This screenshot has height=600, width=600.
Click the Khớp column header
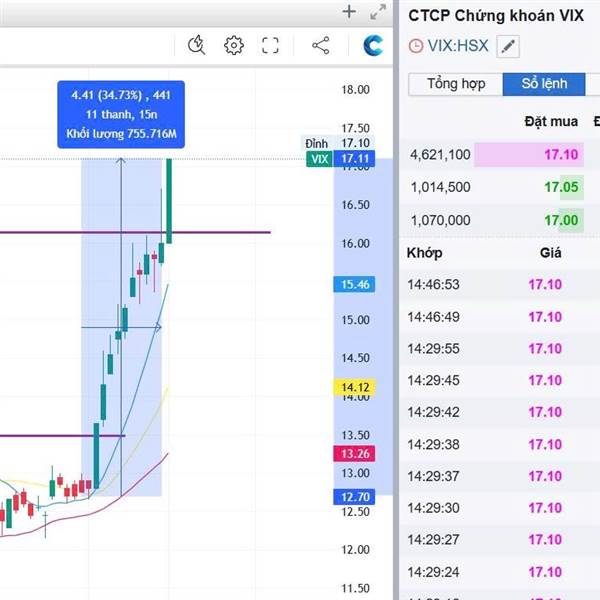point(424,253)
